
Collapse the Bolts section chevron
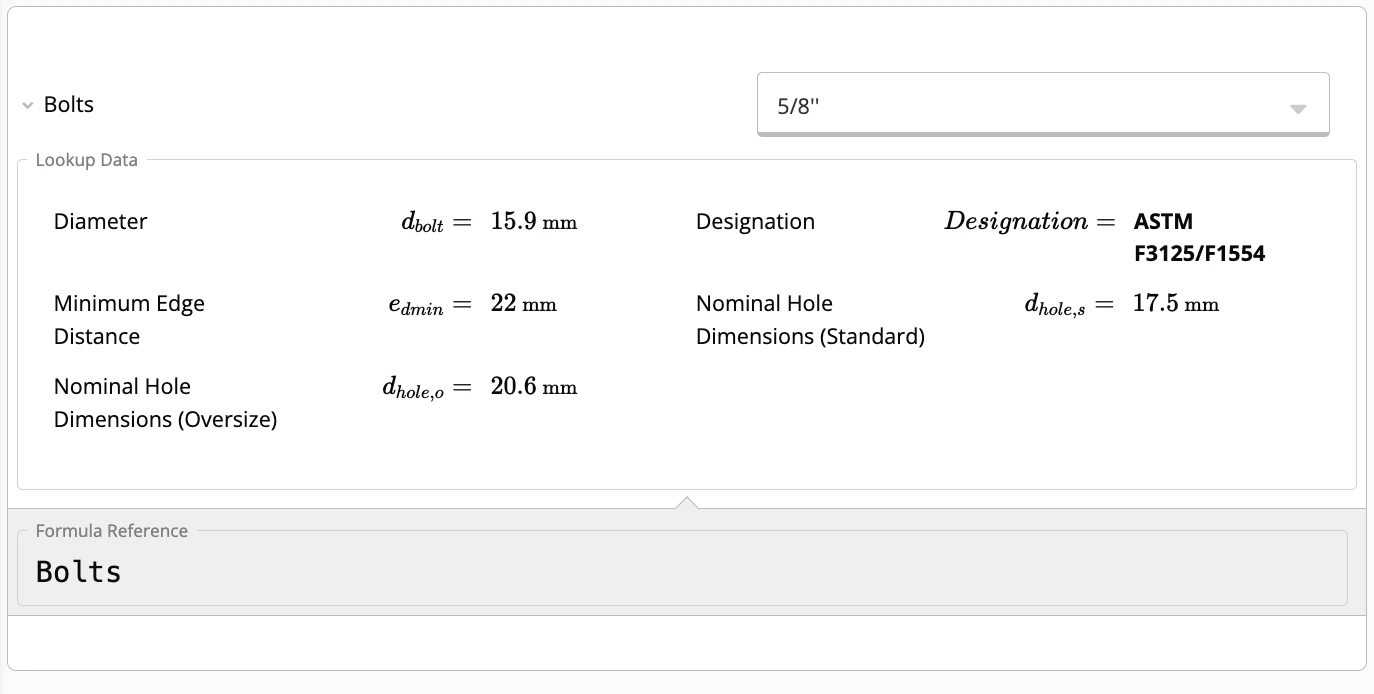pos(28,106)
